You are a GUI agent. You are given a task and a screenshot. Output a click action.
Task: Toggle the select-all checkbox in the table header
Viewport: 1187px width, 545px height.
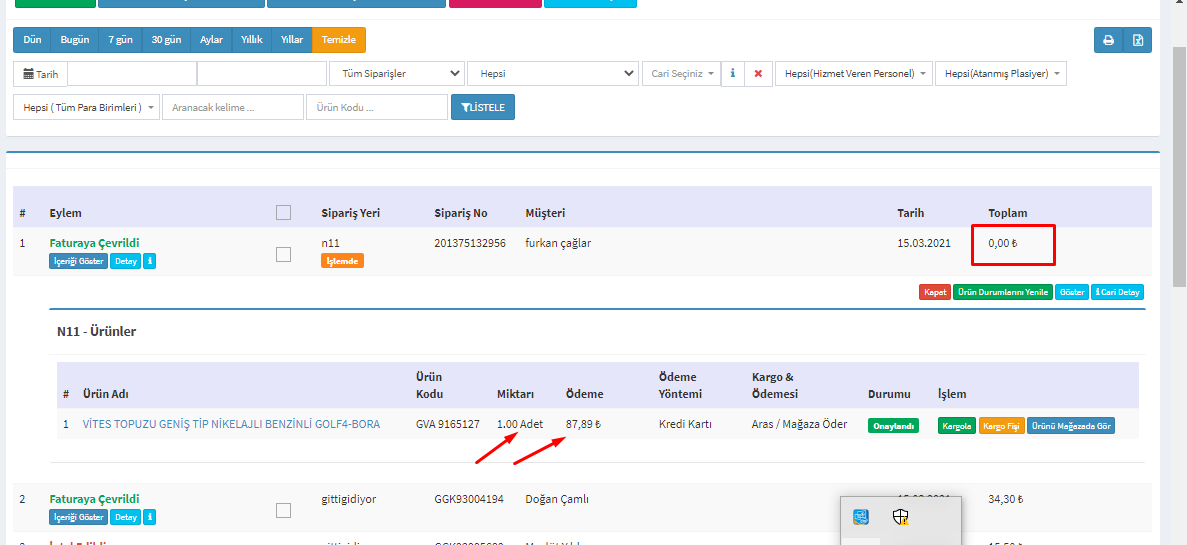coord(283,212)
